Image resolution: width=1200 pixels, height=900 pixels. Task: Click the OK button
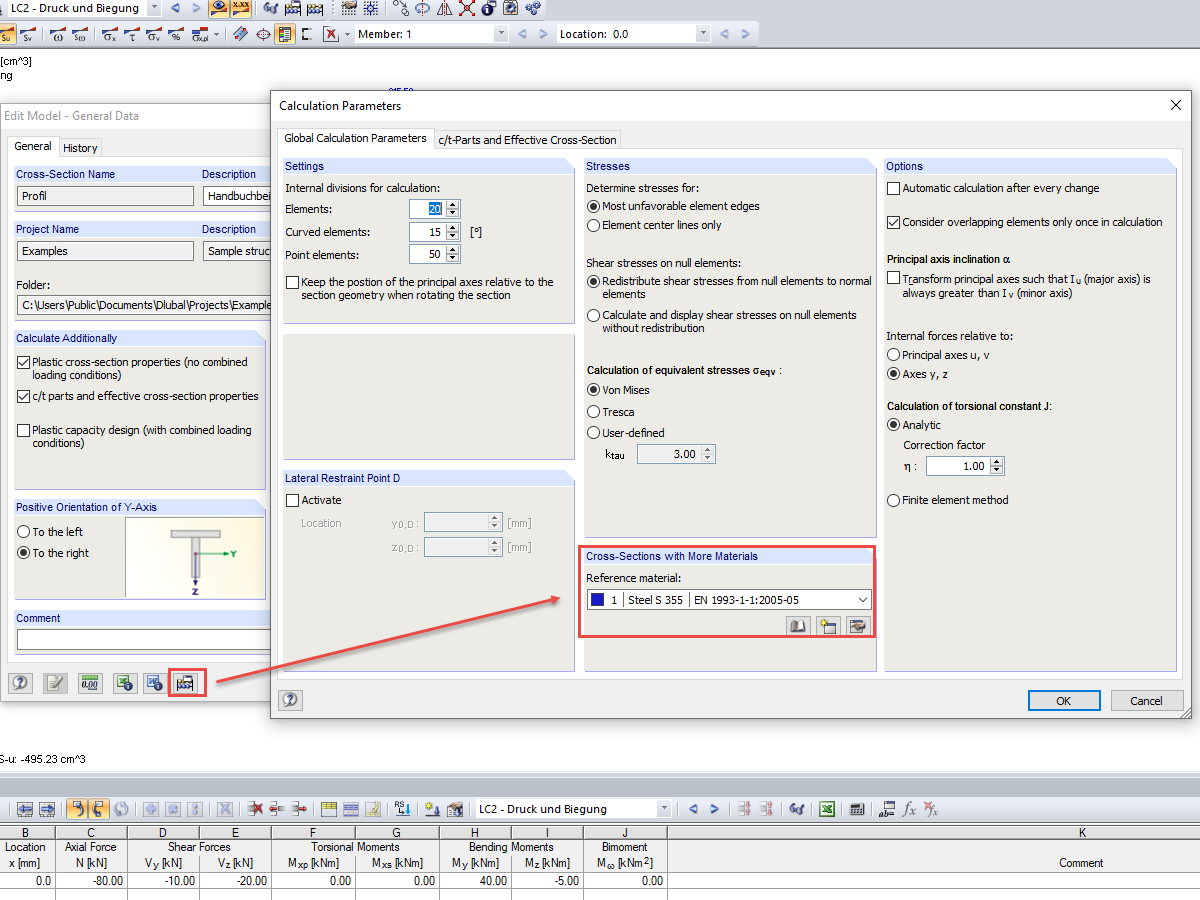pos(1064,701)
